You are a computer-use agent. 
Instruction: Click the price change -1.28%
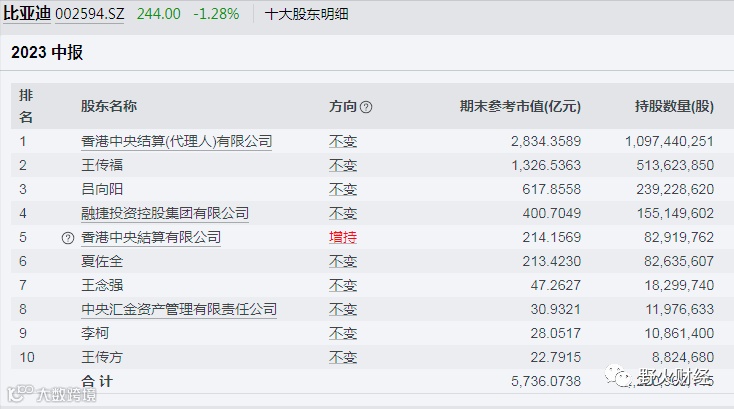tap(216, 14)
